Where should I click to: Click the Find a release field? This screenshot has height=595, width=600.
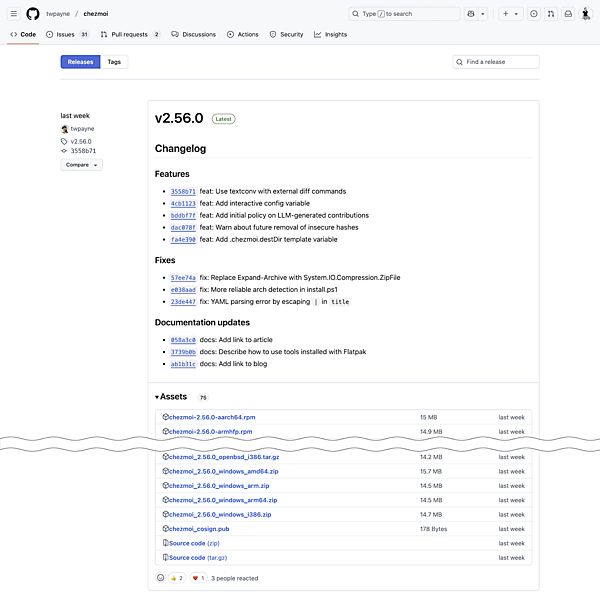point(501,62)
